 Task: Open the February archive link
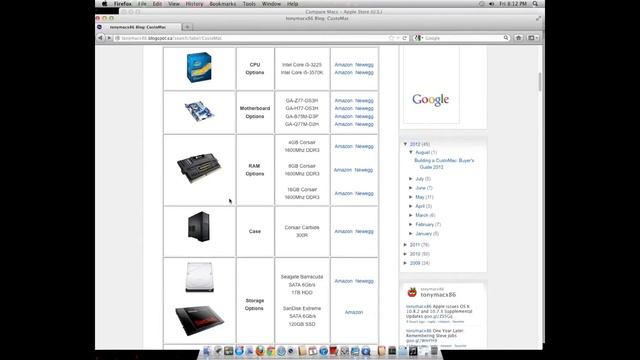[424, 224]
